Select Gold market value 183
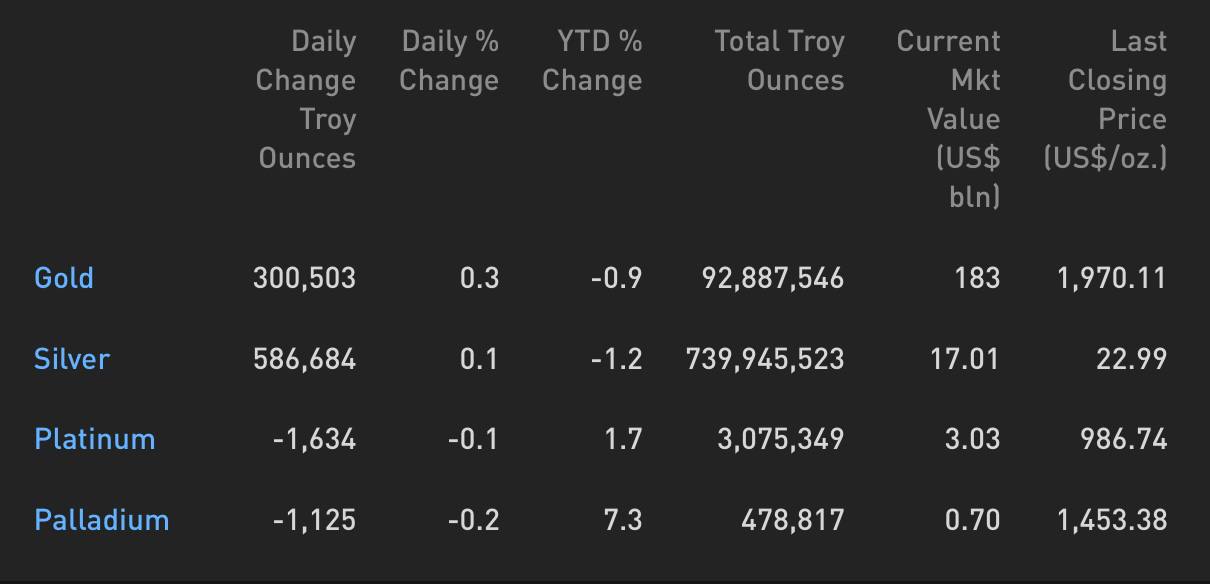 (977, 278)
